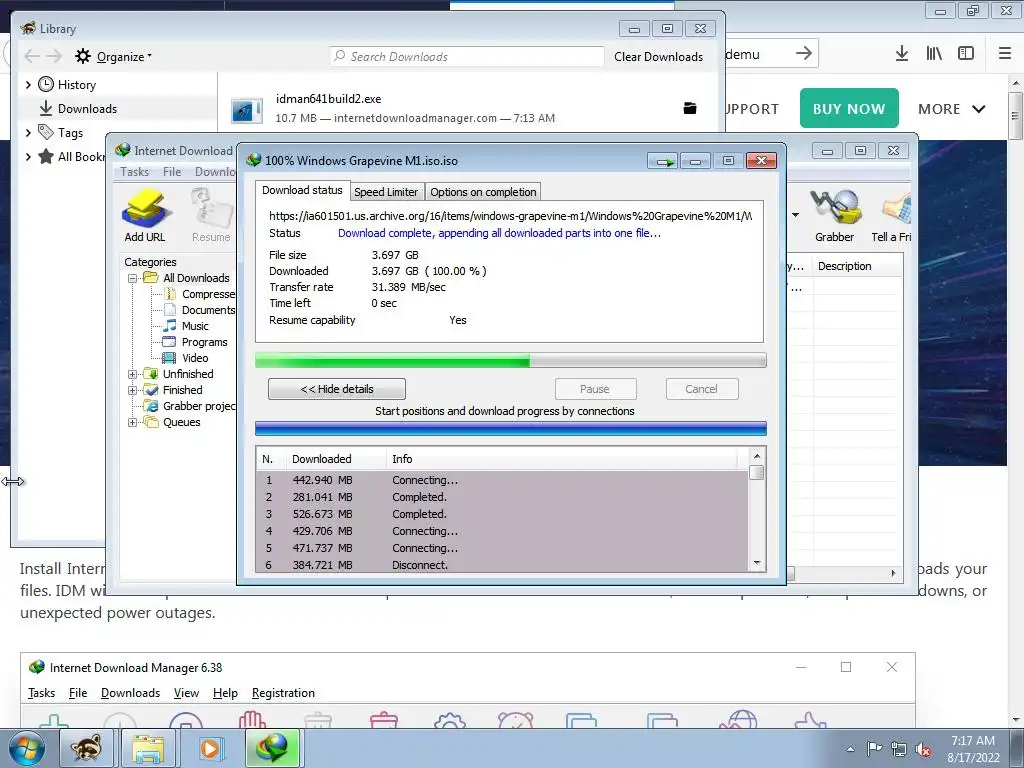1024x768 pixels.
Task: Click the Organize gear icon in Library
Action: pyautogui.click(x=83, y=56)
